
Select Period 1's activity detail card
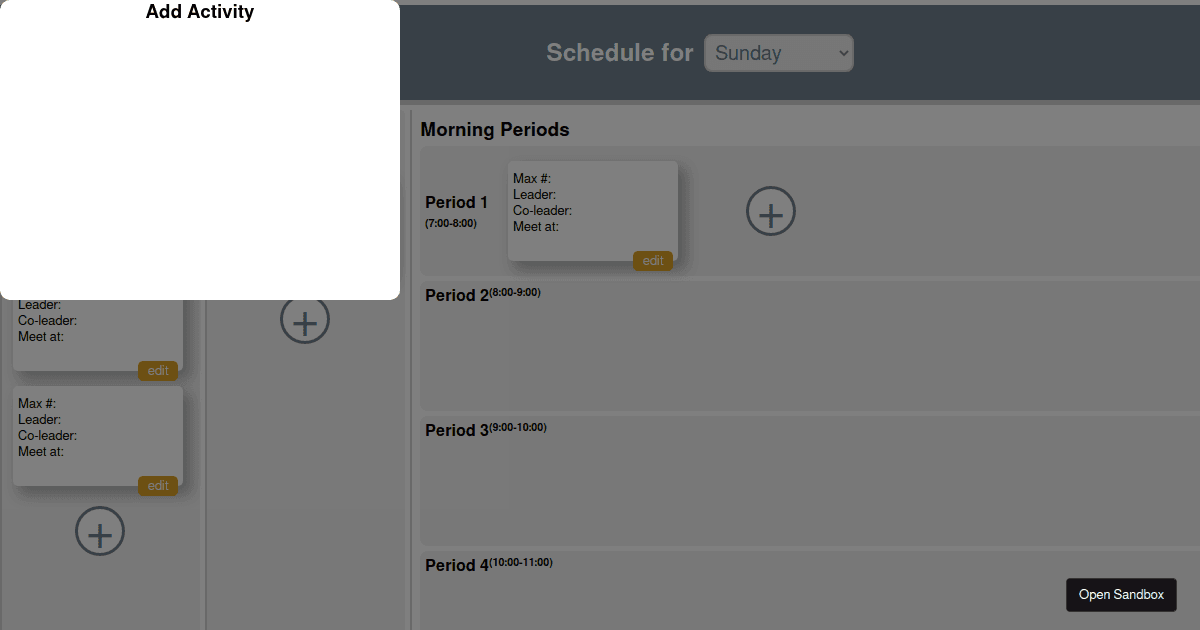tap(592, 210)
